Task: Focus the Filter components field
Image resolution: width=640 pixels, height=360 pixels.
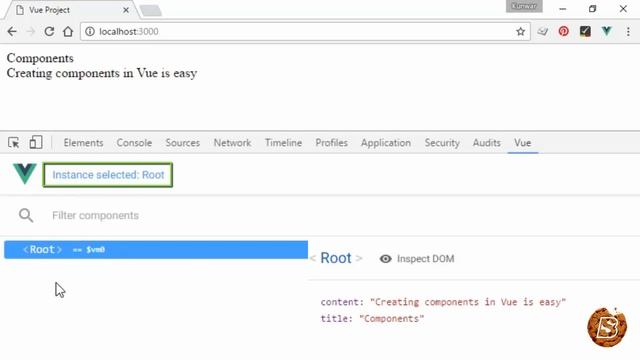Action: (x=96, y=215)
